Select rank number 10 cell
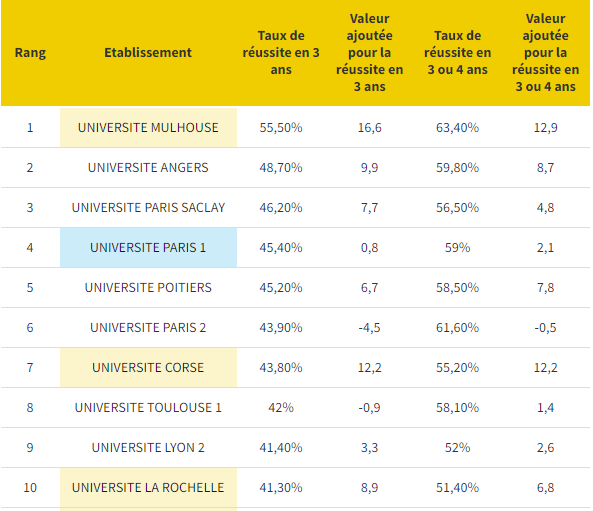The height and width of the screenshot is (511, 593). coord(30,488)
